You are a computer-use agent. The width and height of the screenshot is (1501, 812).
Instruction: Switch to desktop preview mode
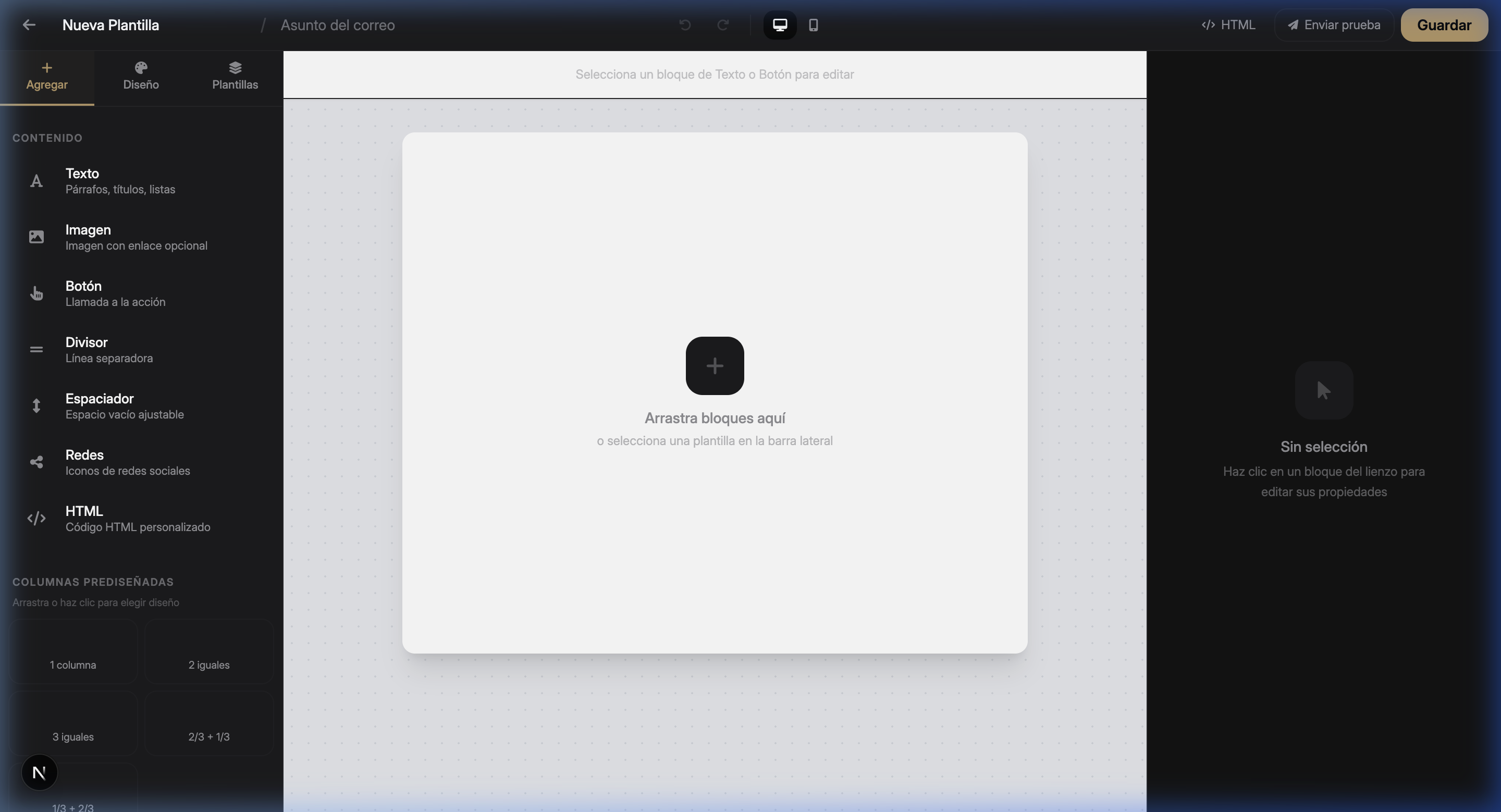[780, 25]
